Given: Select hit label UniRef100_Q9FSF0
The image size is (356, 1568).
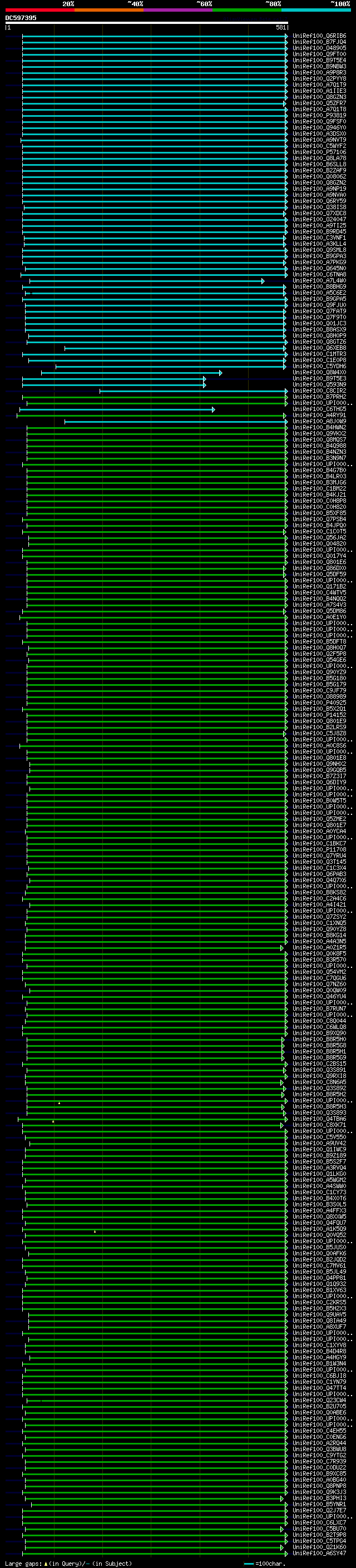Looking at the screenshot, I should 319,122.
